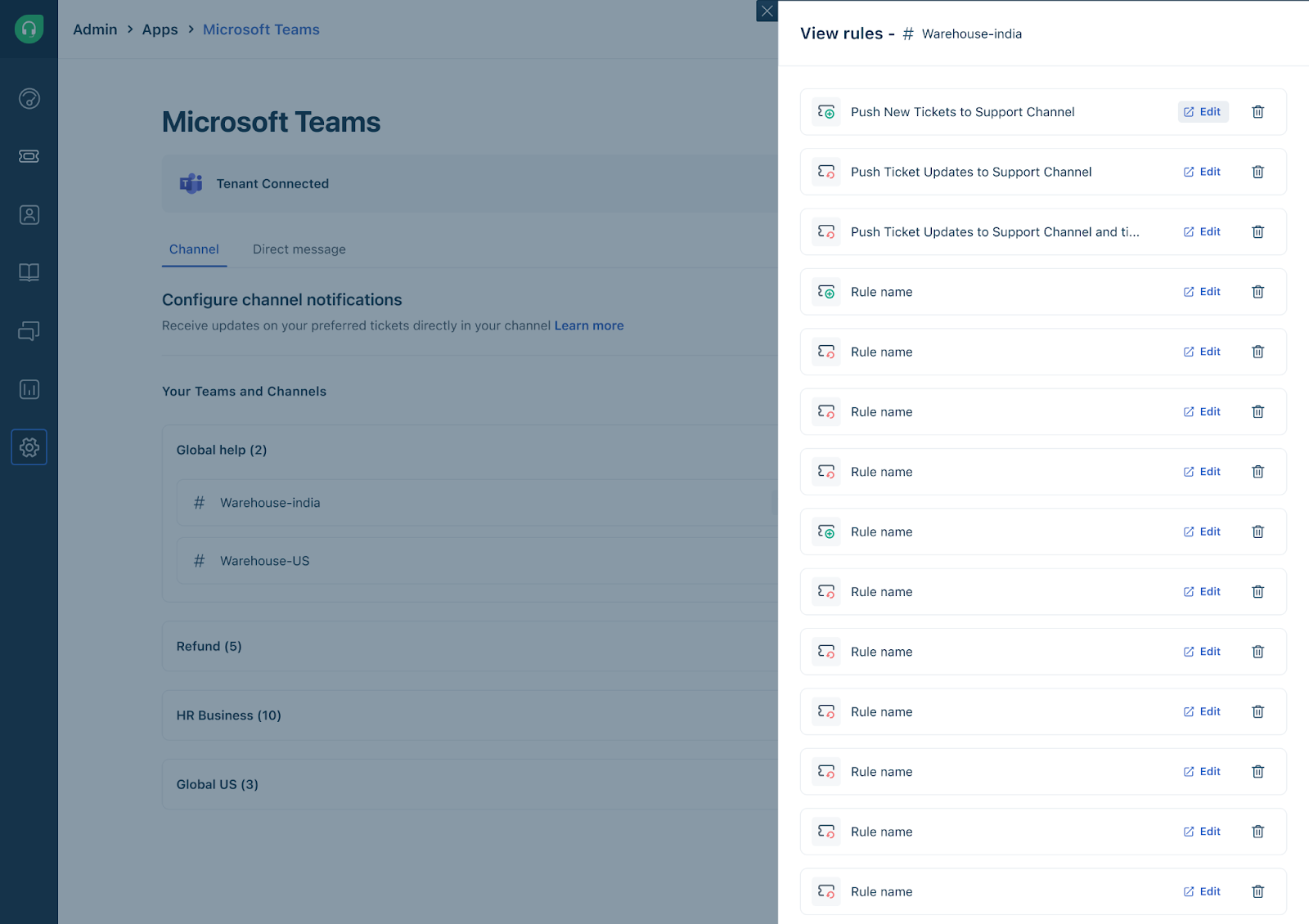Collapse the Global help (2) team

[x=222, y=450]
